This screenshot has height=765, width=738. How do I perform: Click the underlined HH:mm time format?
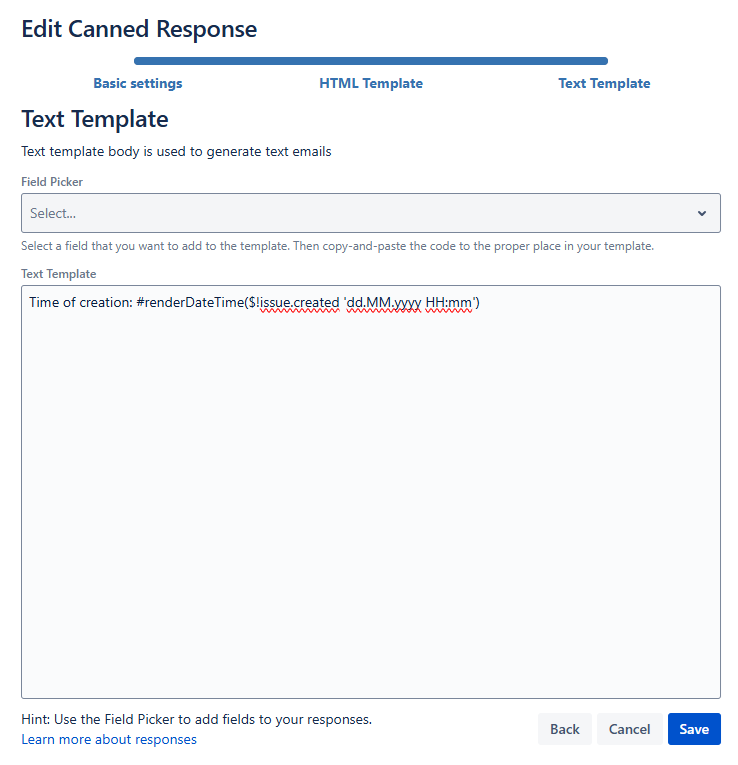pyautogui.click(x=450, y=302)
